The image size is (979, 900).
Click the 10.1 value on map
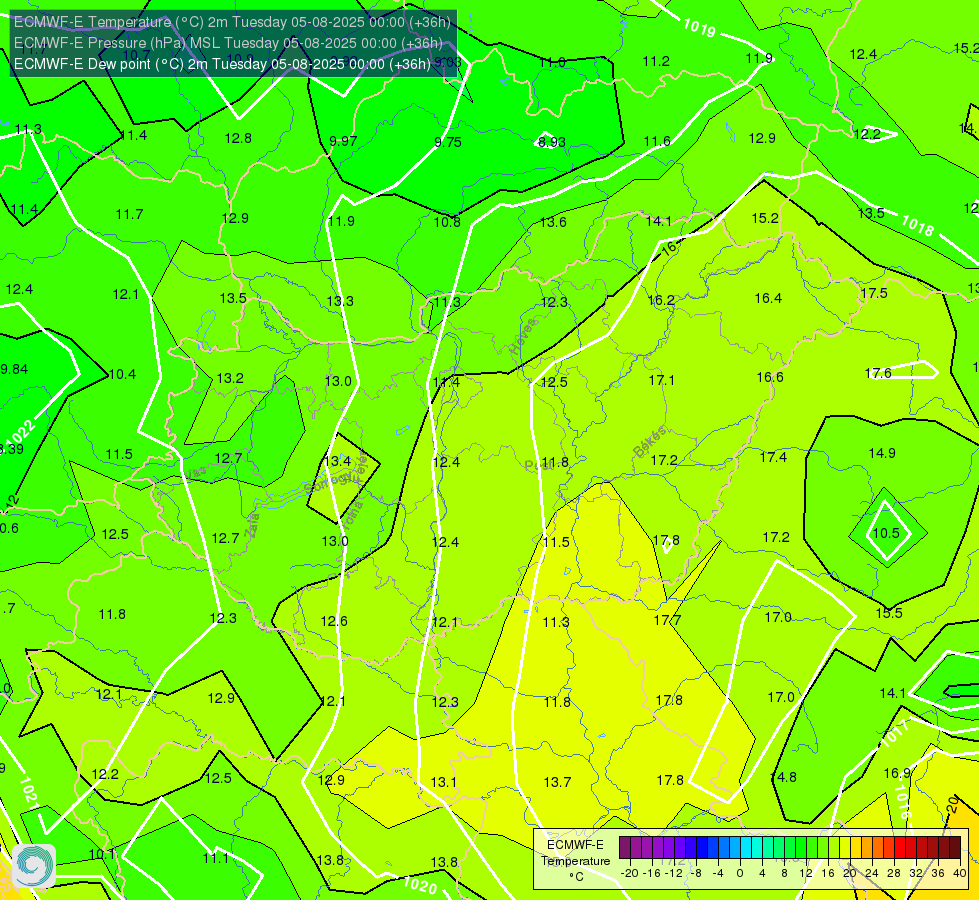pyautogui.click(x=102, y=854)
